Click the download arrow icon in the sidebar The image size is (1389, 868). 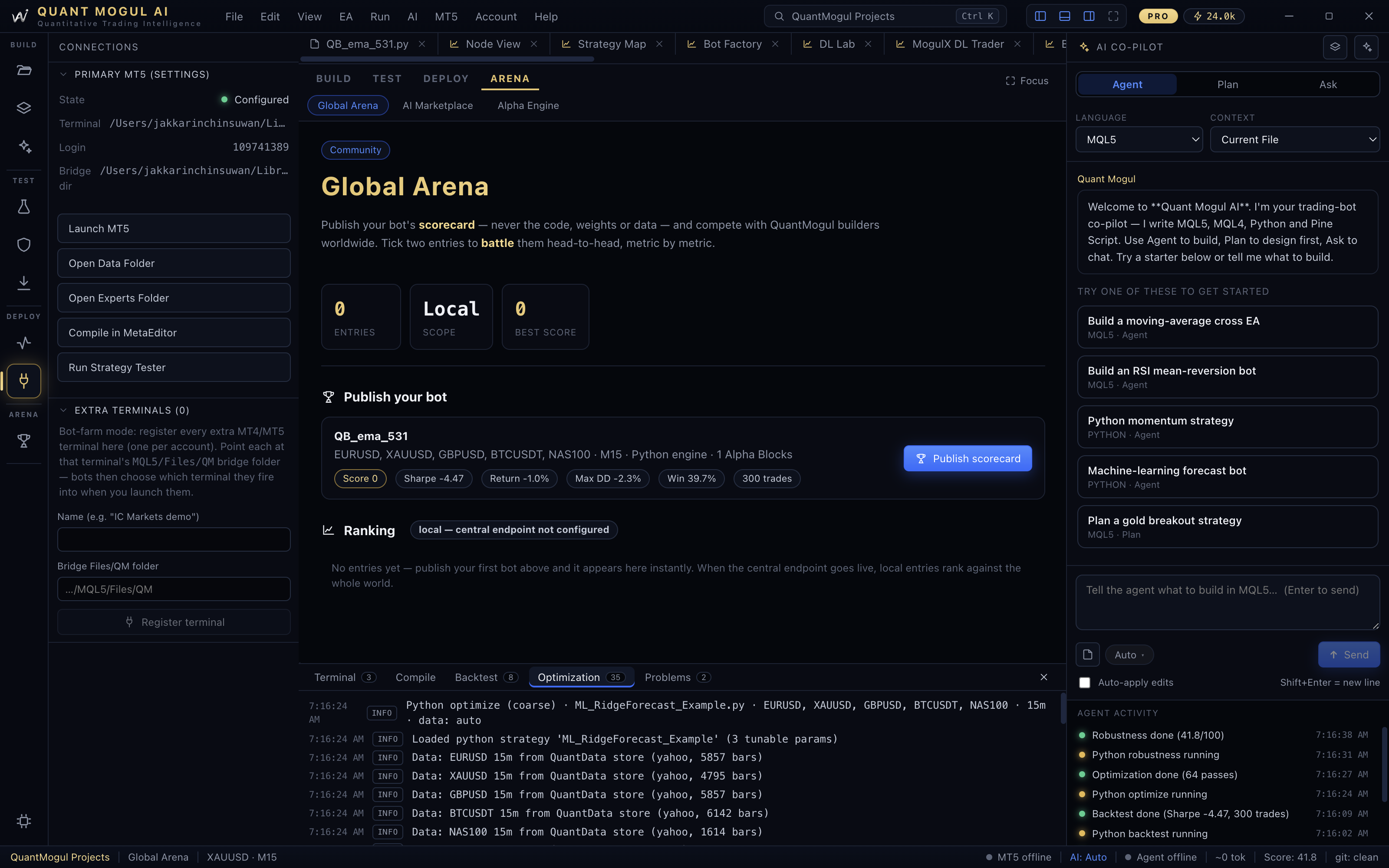point(23,283)
